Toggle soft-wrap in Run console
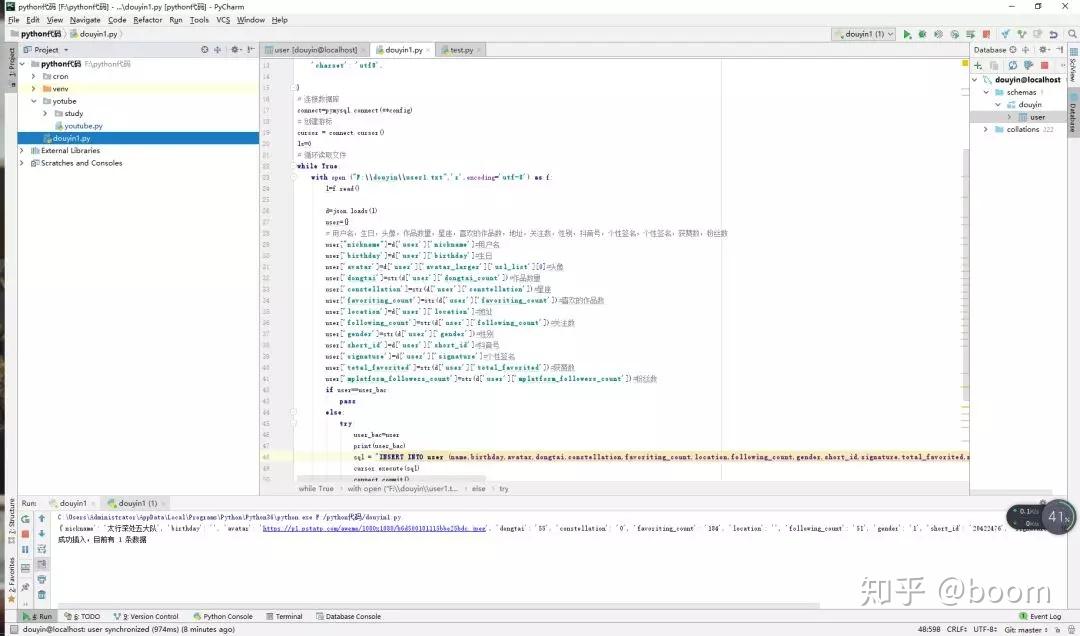 tap(42, 549)
